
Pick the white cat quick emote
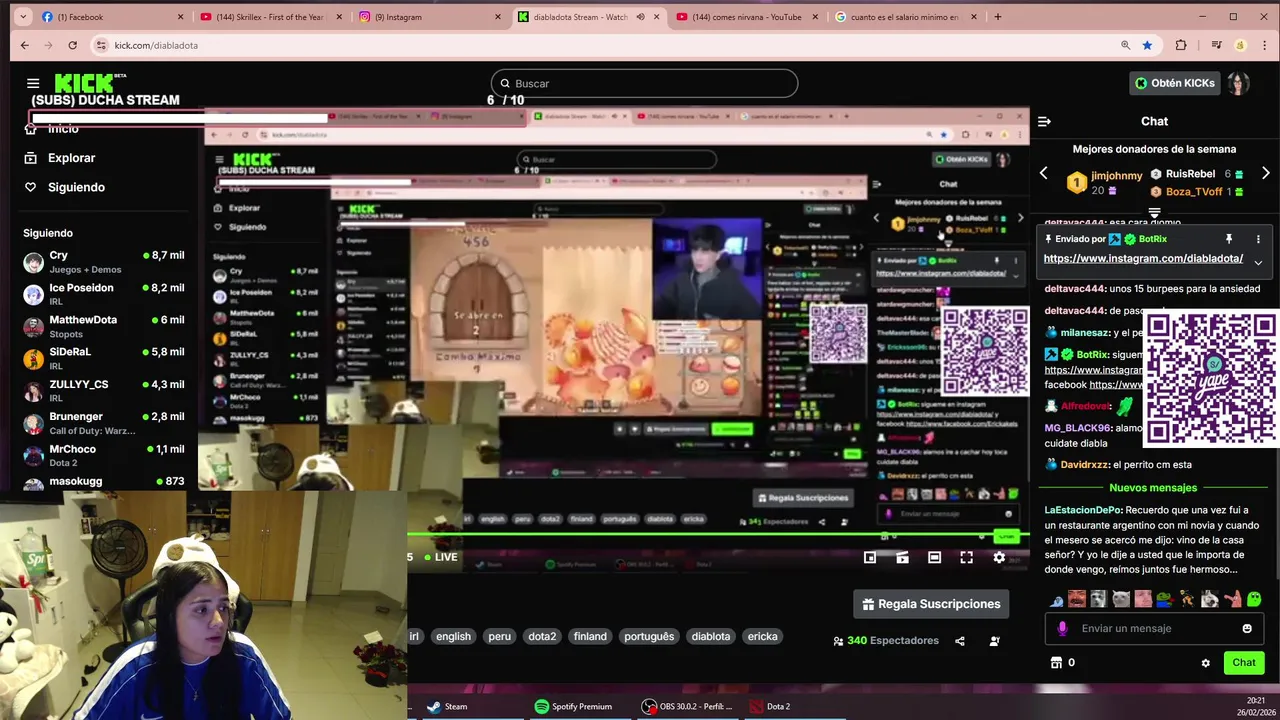tap(1121, 599)
